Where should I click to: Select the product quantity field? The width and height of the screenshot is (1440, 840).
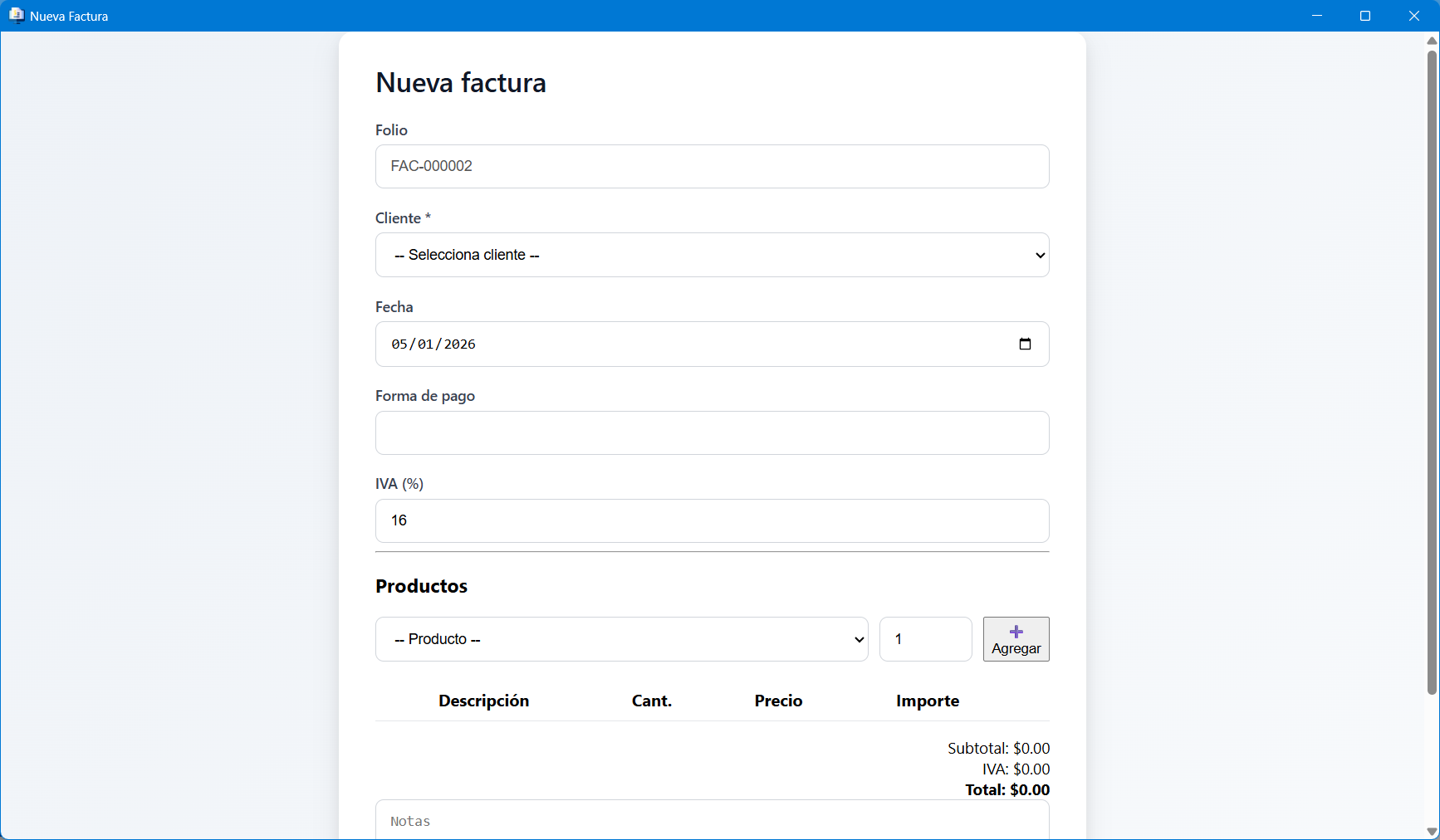(x=925, y=639)
